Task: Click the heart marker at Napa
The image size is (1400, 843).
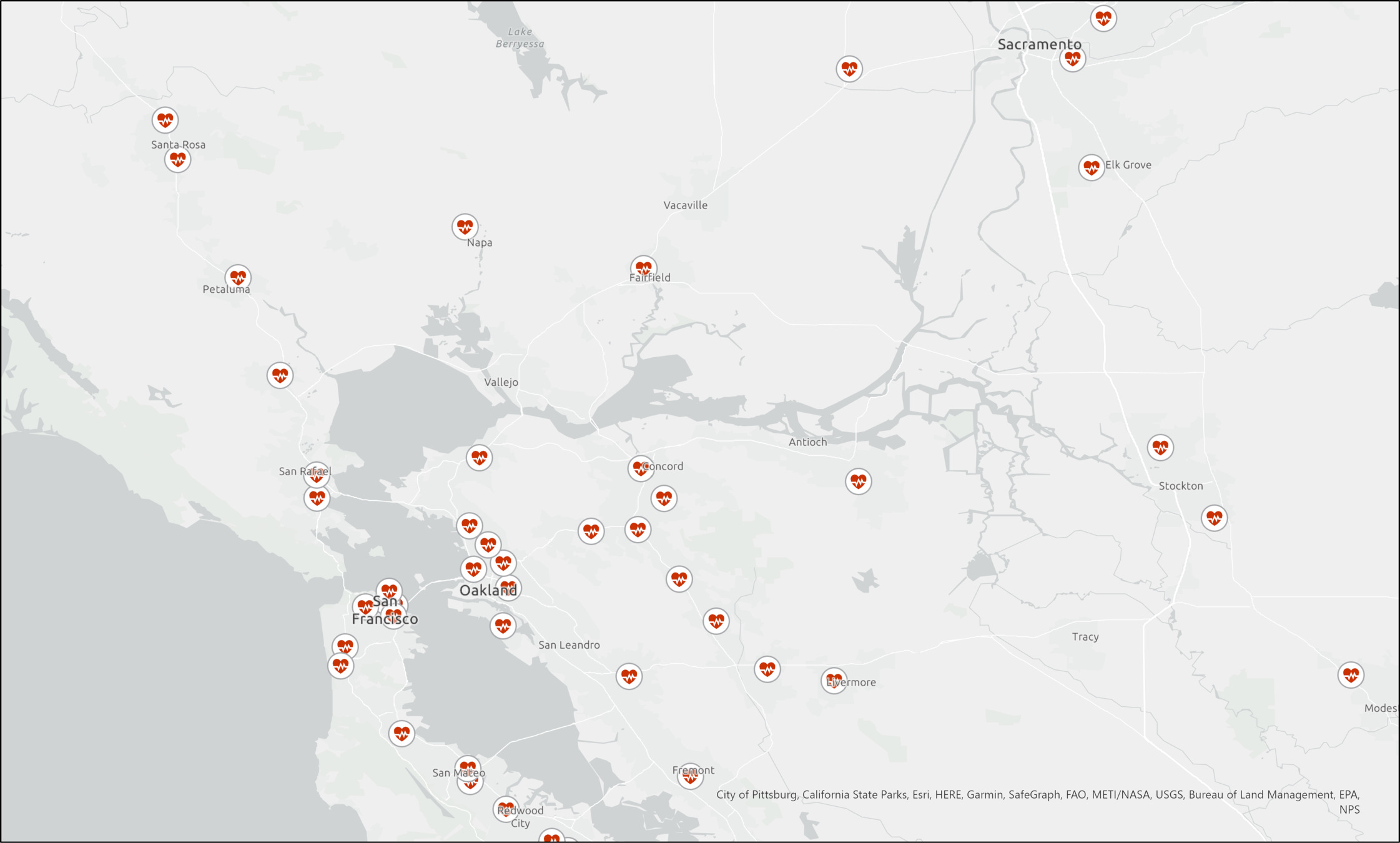Action: click(465, 227)
